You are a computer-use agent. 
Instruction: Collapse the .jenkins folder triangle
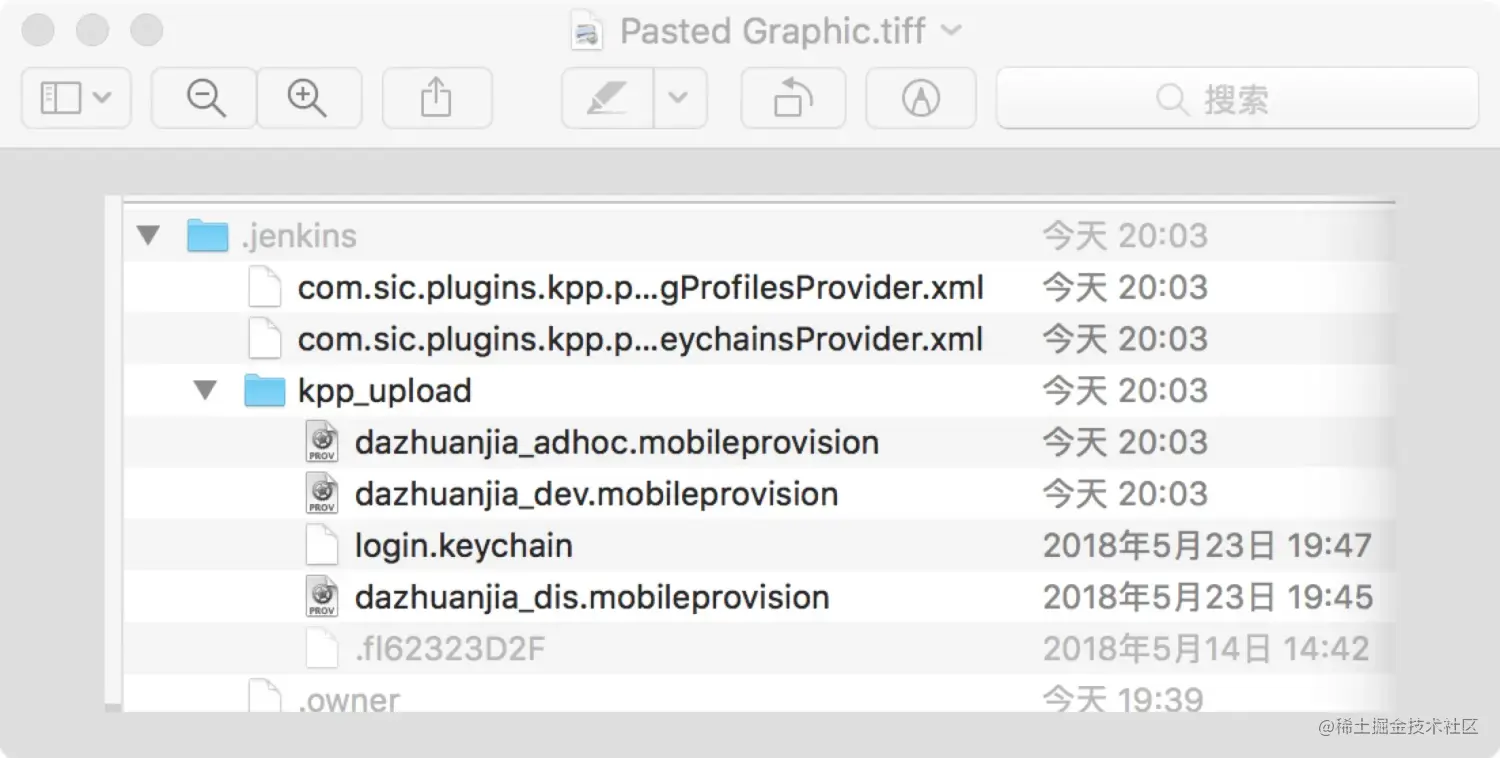click(x=149, y=236)
